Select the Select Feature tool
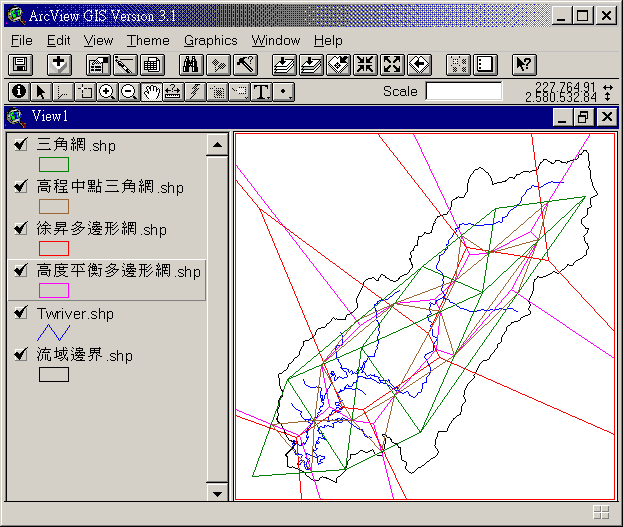This screenshot has height=527, width=623. [x=85, y=92]
